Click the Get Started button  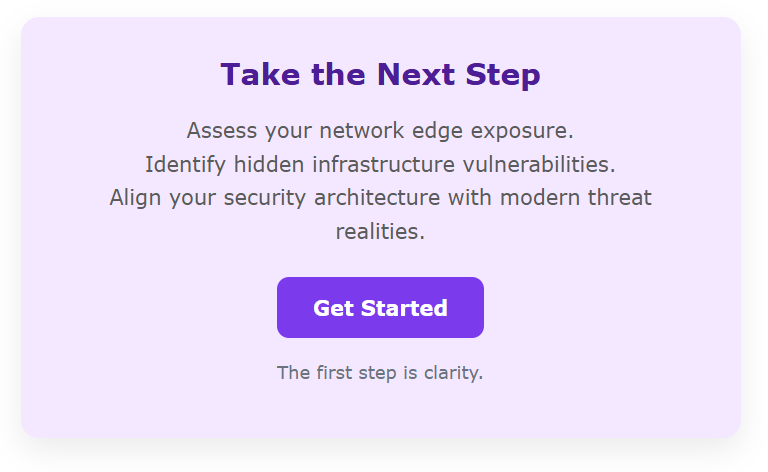pyautogui.click(x=380, y=308)
